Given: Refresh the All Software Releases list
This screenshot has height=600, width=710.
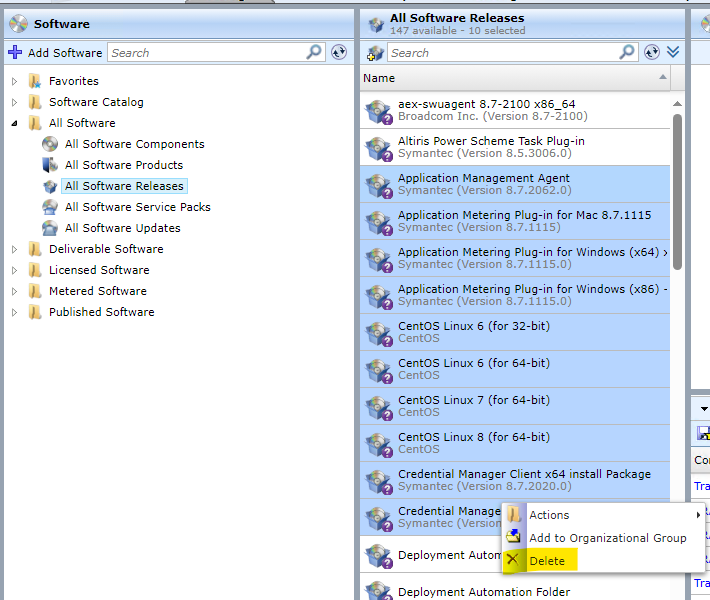Looking at the screenshot, I should 652,52.
